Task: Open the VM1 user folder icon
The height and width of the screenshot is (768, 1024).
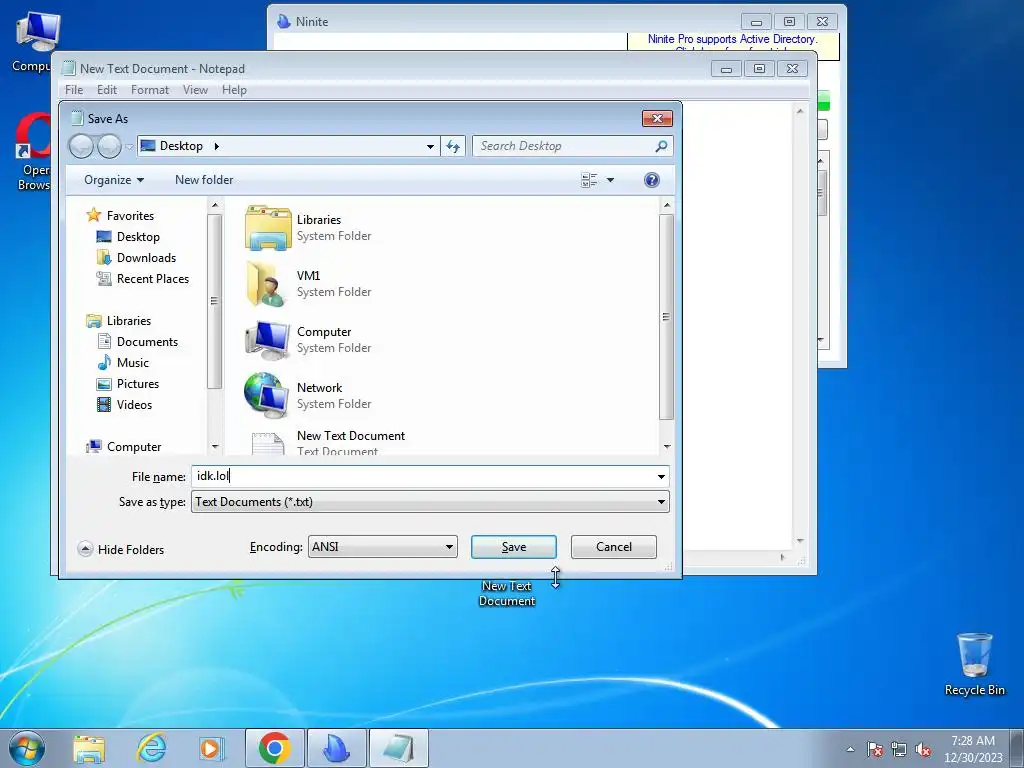Action: pyautogui.click(x=266, y=283)
